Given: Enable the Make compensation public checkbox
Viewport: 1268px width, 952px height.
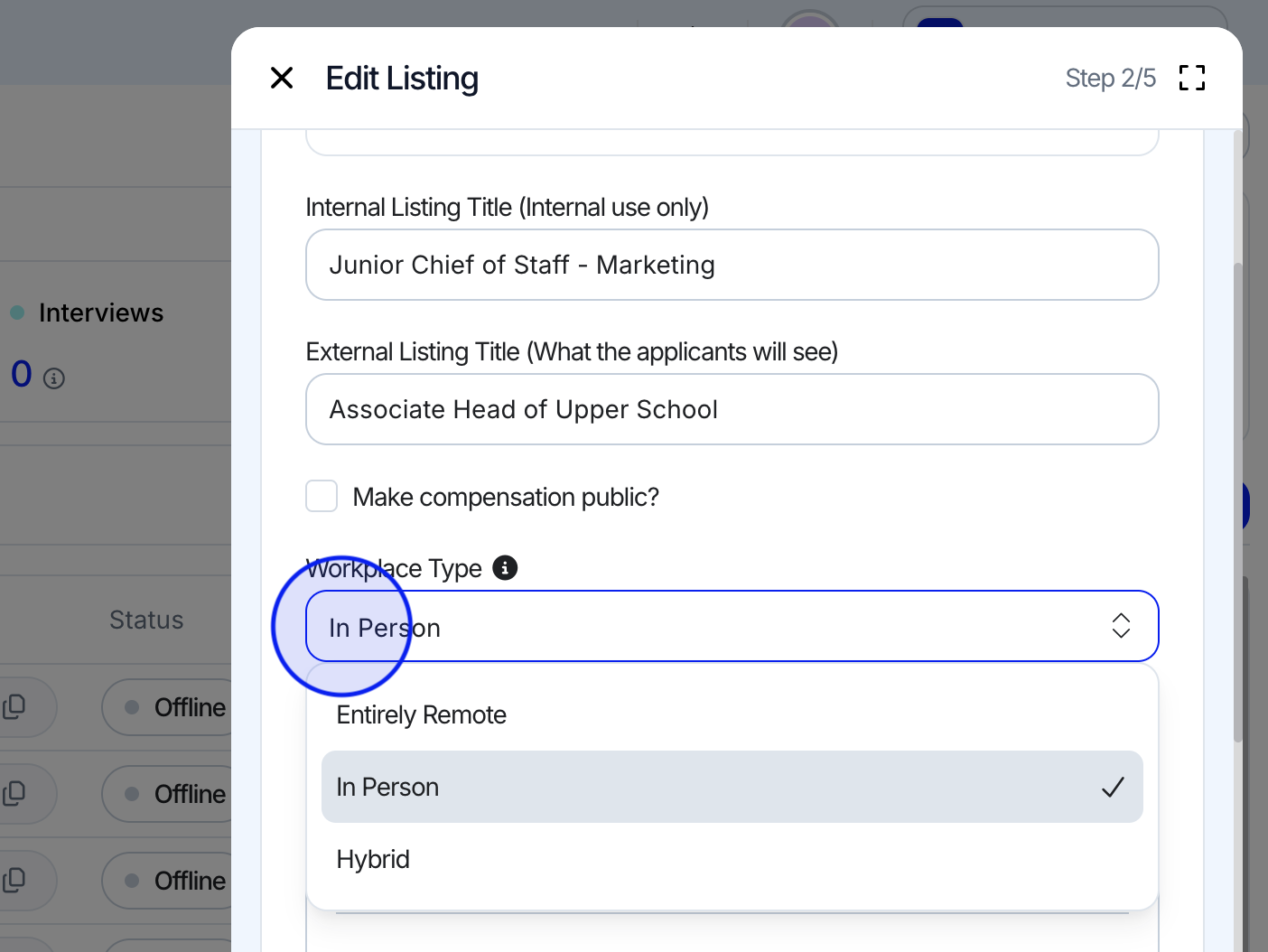Looking at the screenshot, I should 322,497.
